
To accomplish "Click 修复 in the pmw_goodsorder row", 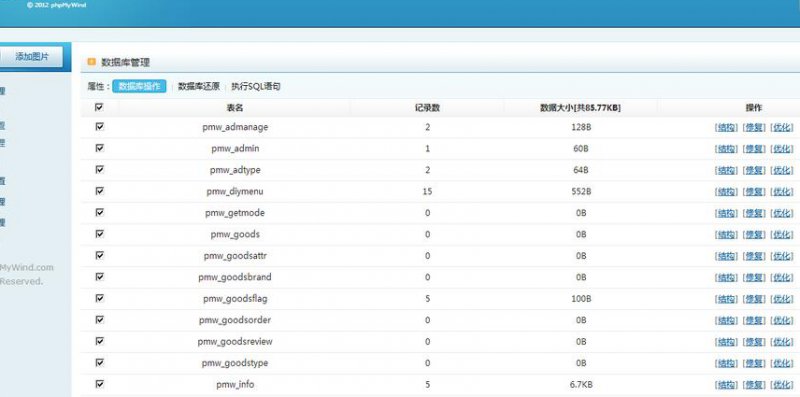I will pyautogui.click(x=754, y=320).
